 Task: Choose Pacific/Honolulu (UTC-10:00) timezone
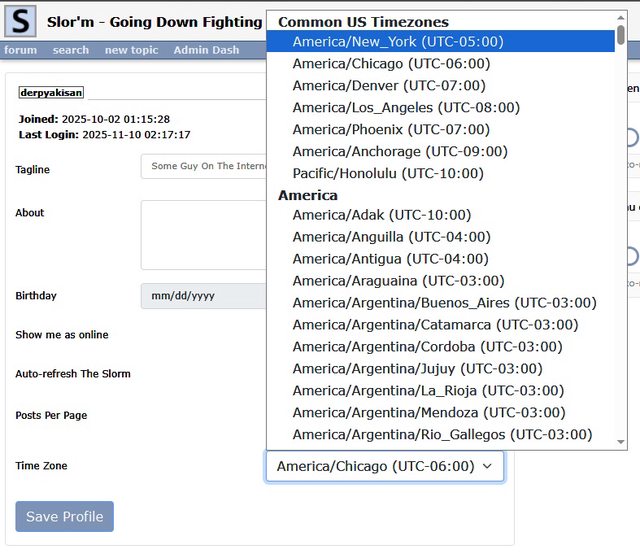tap(388, 173)
